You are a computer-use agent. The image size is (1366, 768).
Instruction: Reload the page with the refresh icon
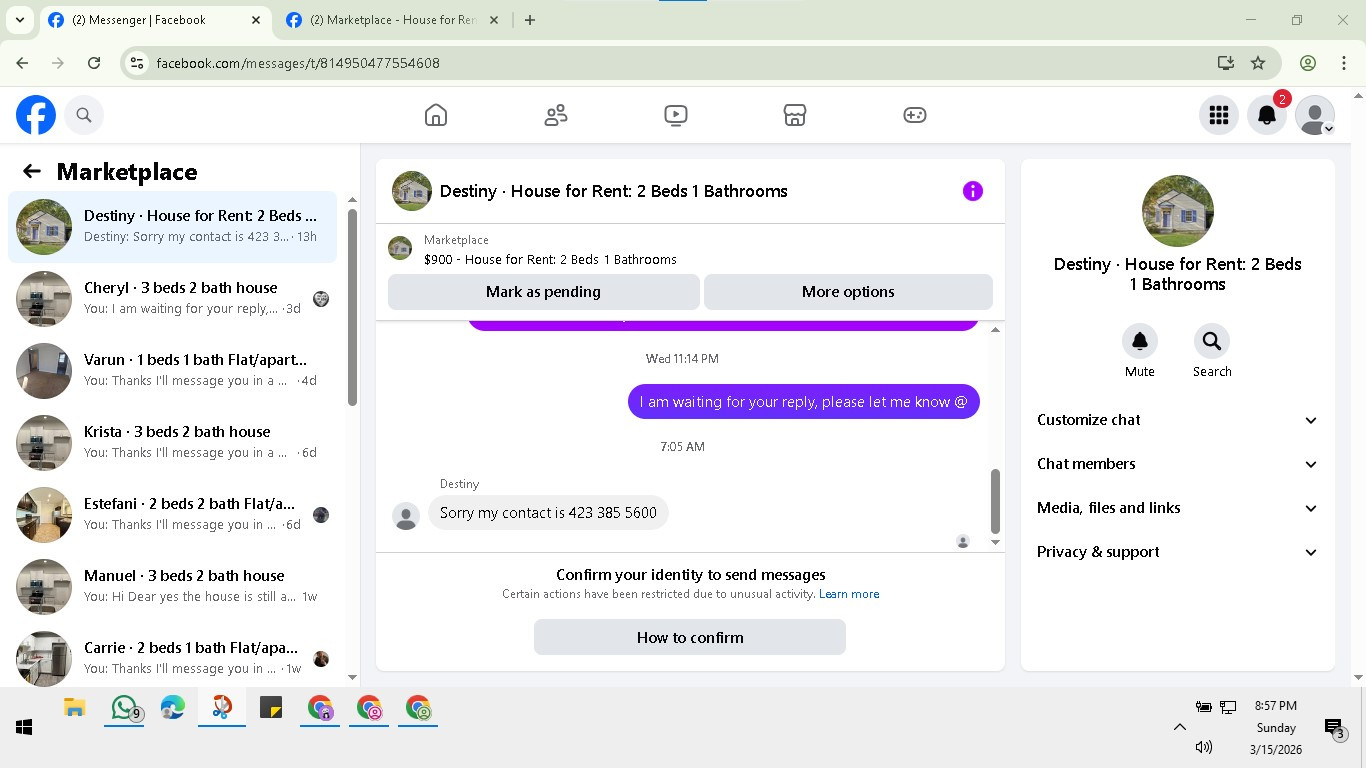point(94,63)
